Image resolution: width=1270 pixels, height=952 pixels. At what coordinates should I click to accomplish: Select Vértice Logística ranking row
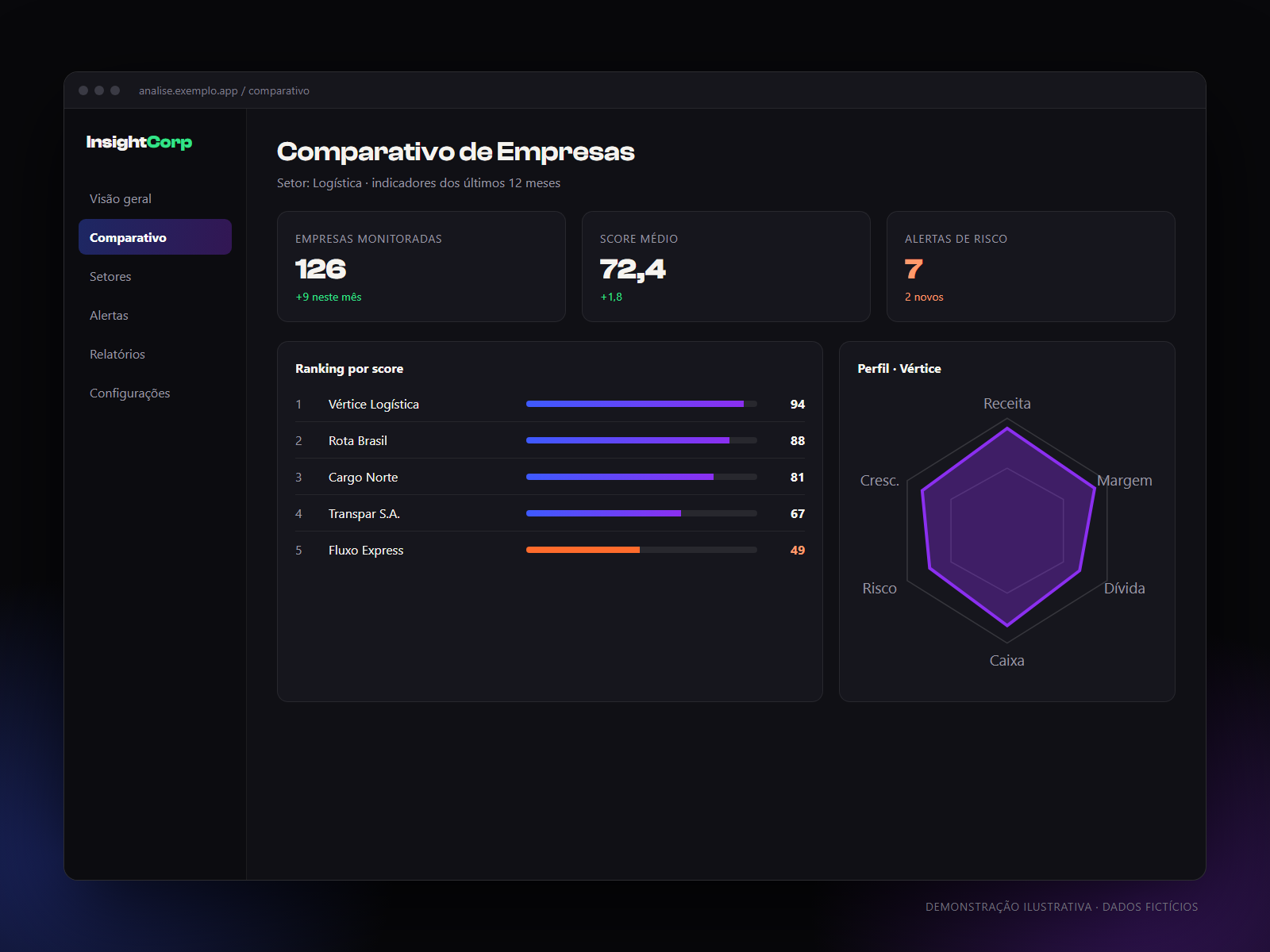point(550,404)
